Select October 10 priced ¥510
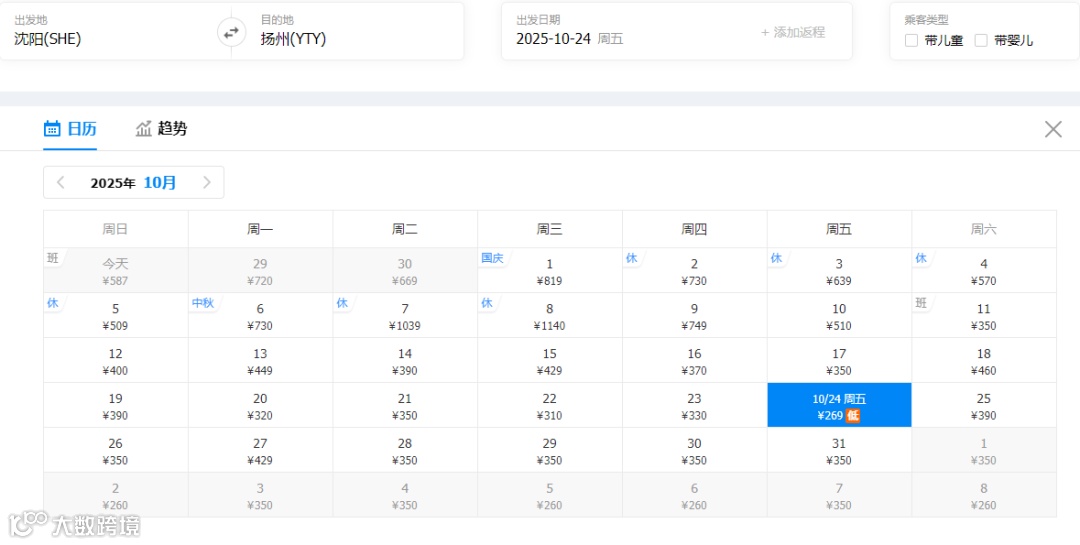Viewport: 1080px width, 545px height. point(839,316)
